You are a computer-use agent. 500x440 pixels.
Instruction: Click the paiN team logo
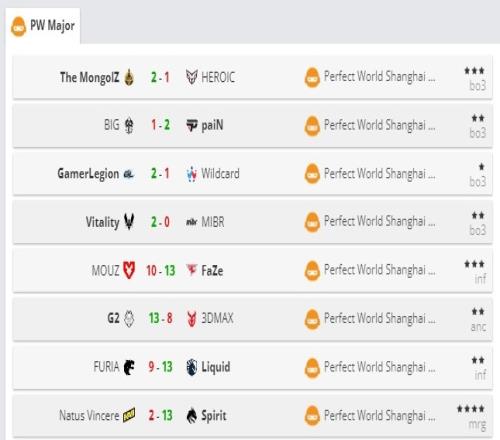(x=192, y=126)
